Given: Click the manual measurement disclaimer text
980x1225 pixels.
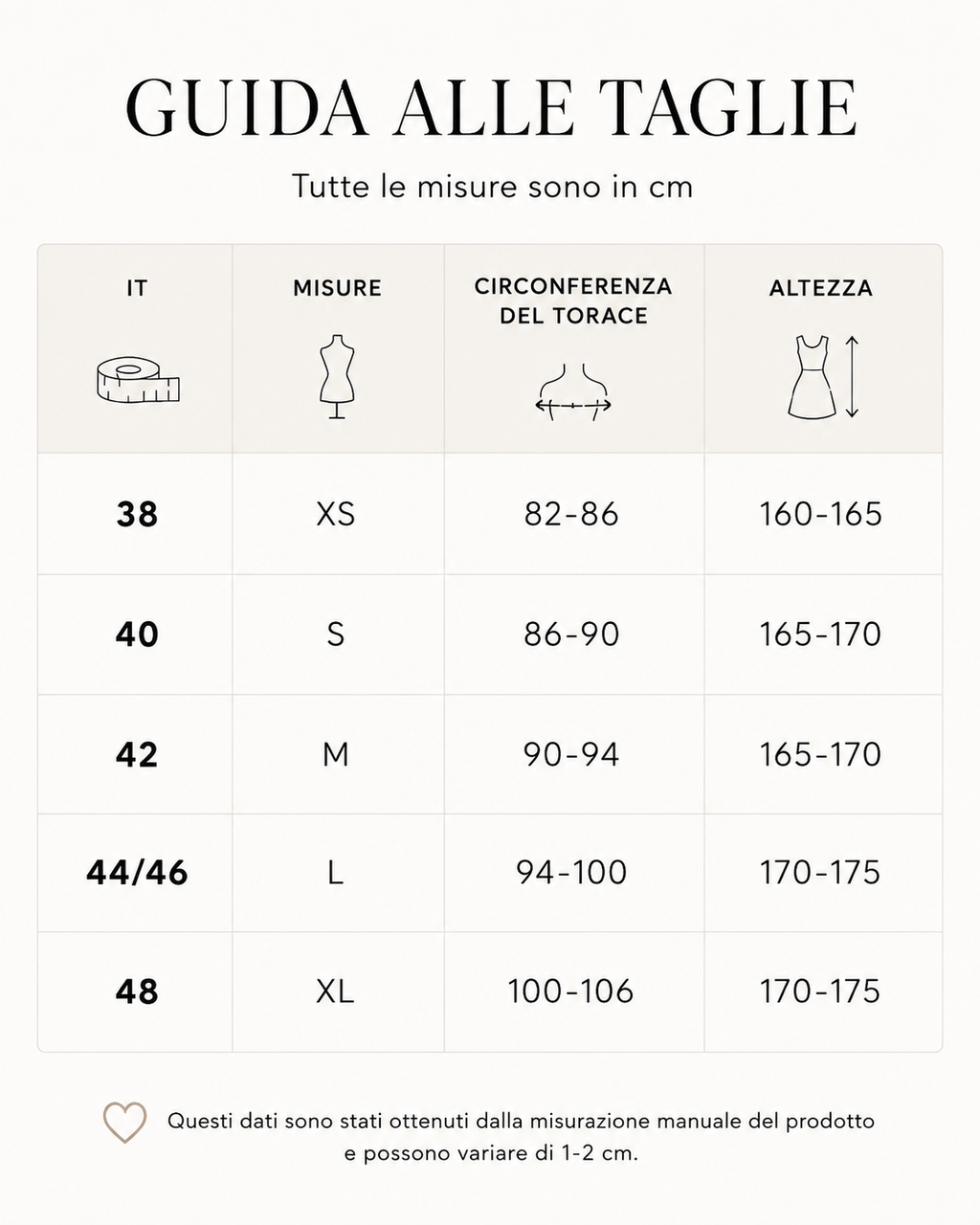Looking at the screenshot, I should (521, 1137).
